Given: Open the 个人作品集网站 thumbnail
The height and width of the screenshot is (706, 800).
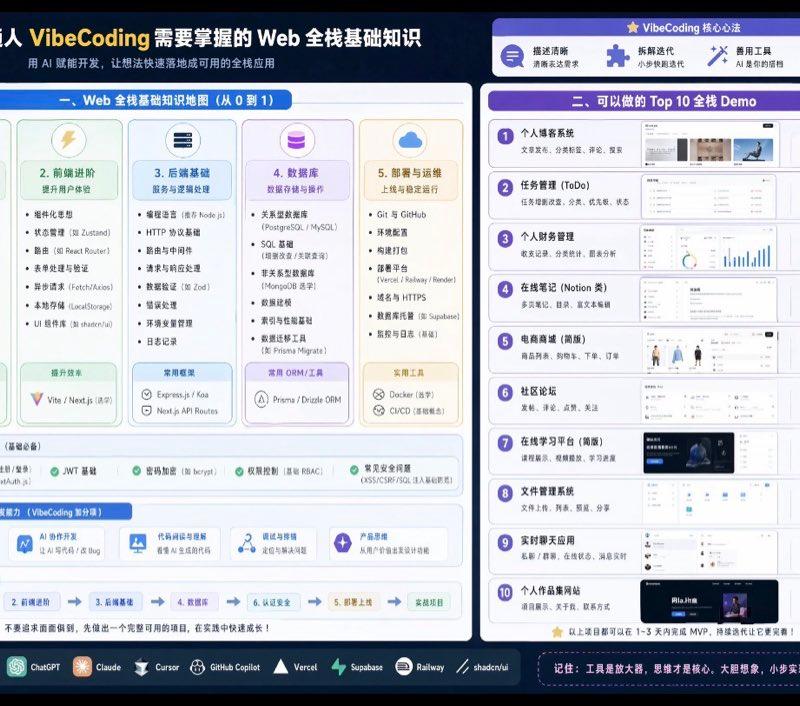Looking at the screenshot, I should coord(709,601).
